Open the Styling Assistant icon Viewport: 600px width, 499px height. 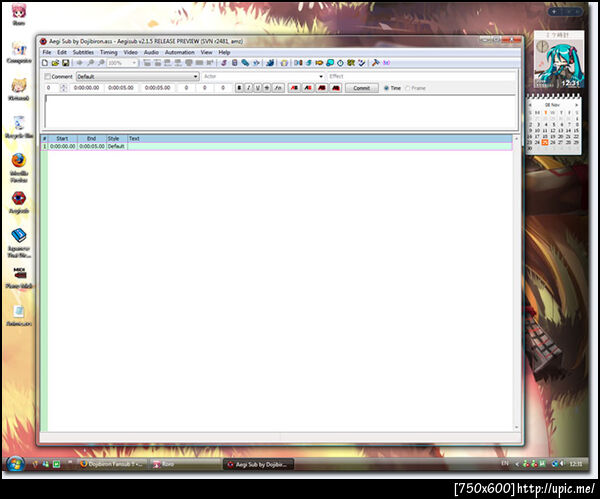click(309, 63)
